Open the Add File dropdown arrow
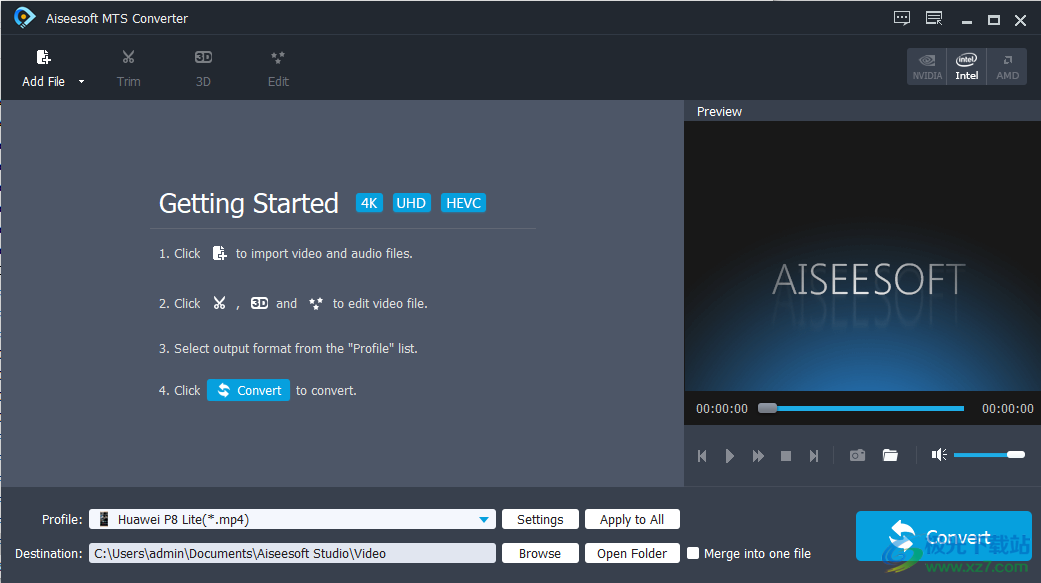The height and width of the screenshot is (583, 1041). pos(81,82)
